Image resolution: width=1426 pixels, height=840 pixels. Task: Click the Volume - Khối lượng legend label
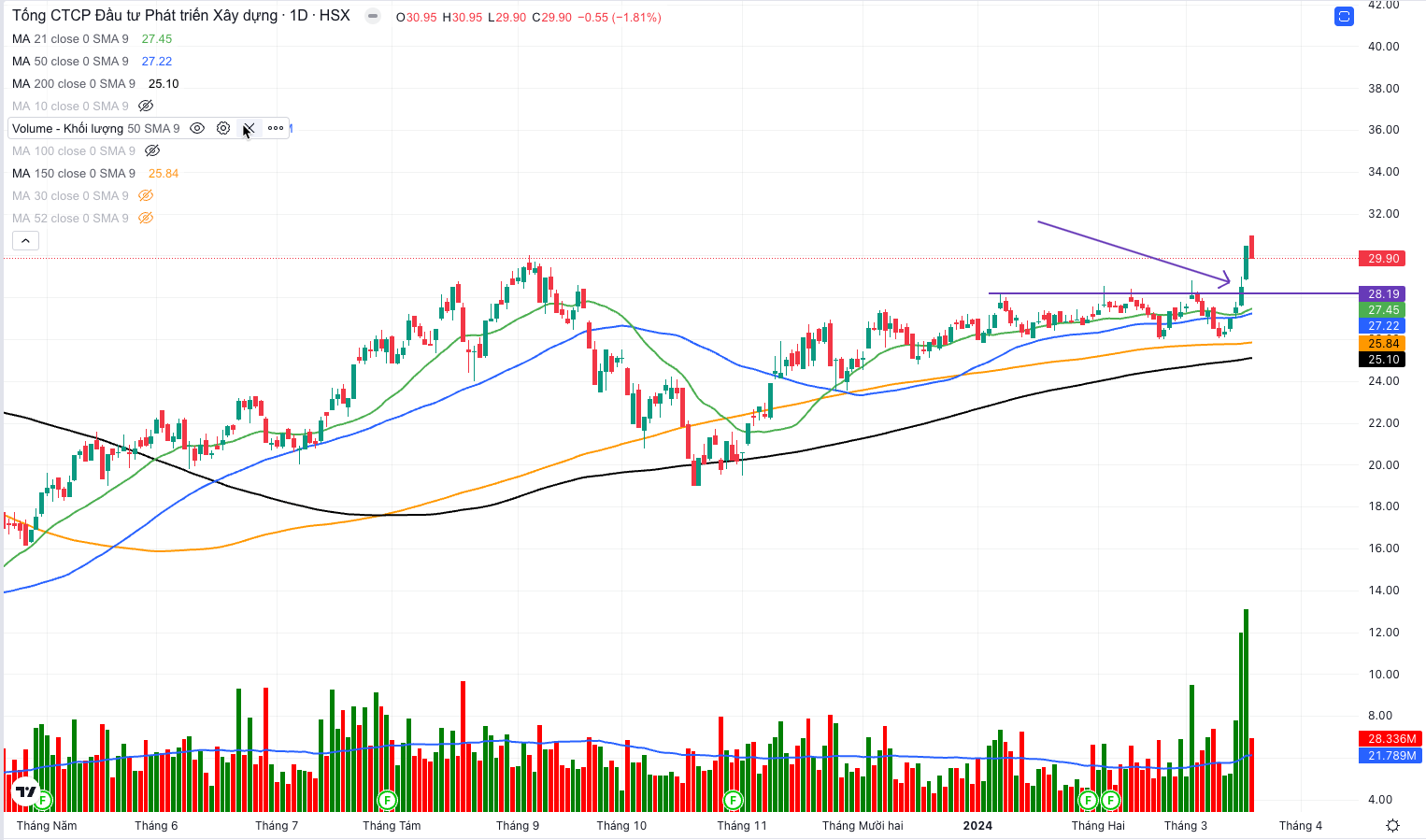click(x=67, y=128)
